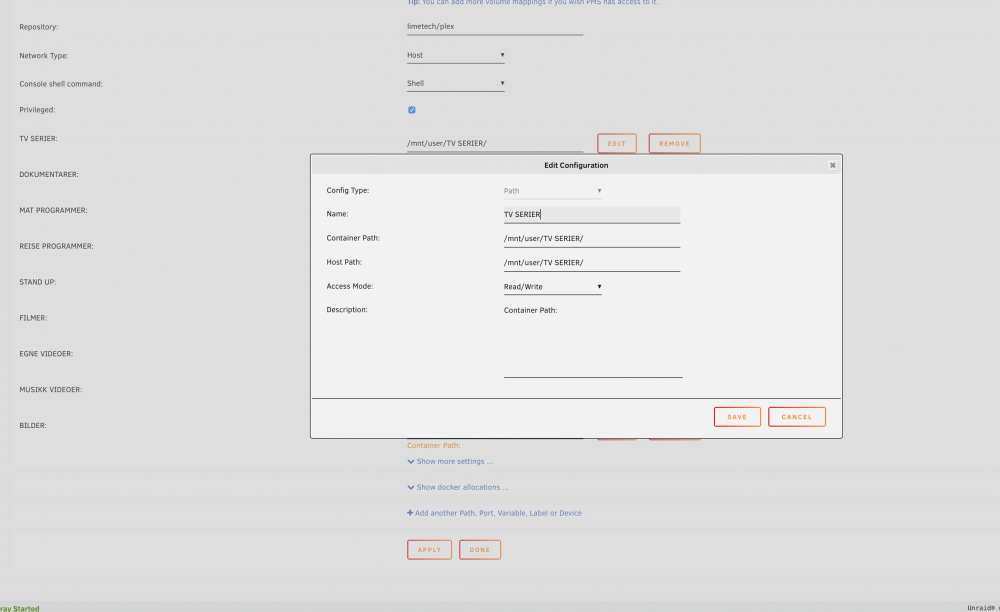Screen dimensions: 1000x612
Task: Toggle the Privileged checkbox
Action: coord(411,110)
